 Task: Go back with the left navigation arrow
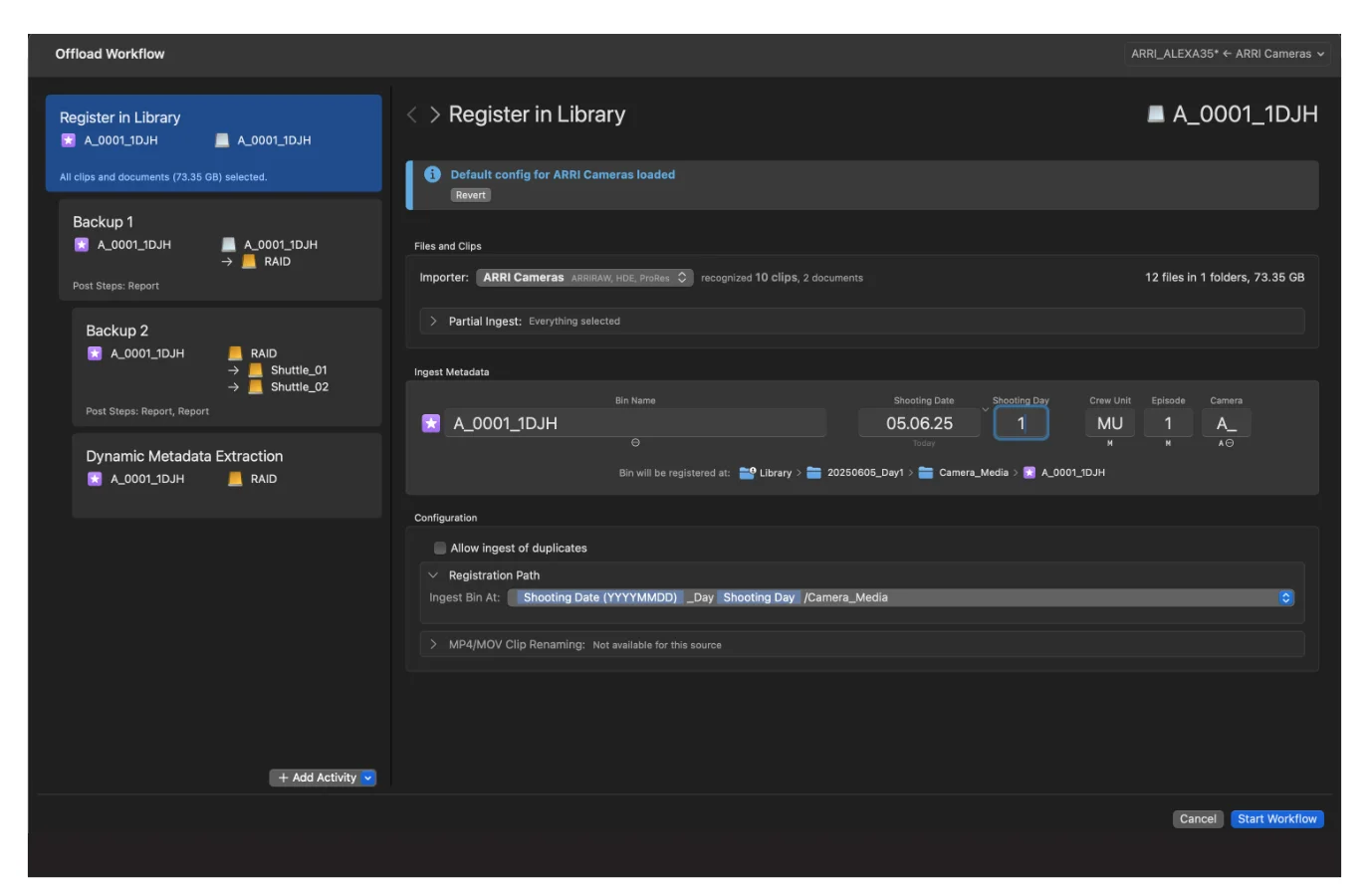(412, 115)
